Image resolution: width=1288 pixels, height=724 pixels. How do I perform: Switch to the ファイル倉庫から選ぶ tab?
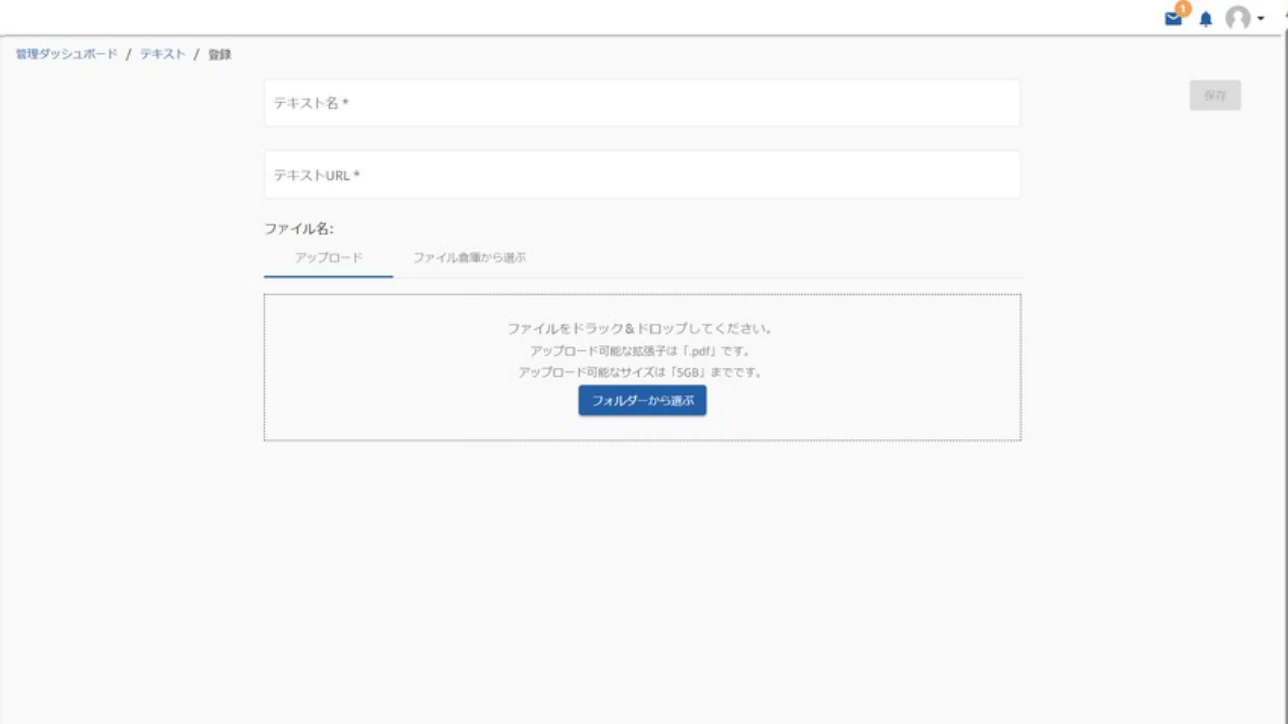tap(470, 258)
